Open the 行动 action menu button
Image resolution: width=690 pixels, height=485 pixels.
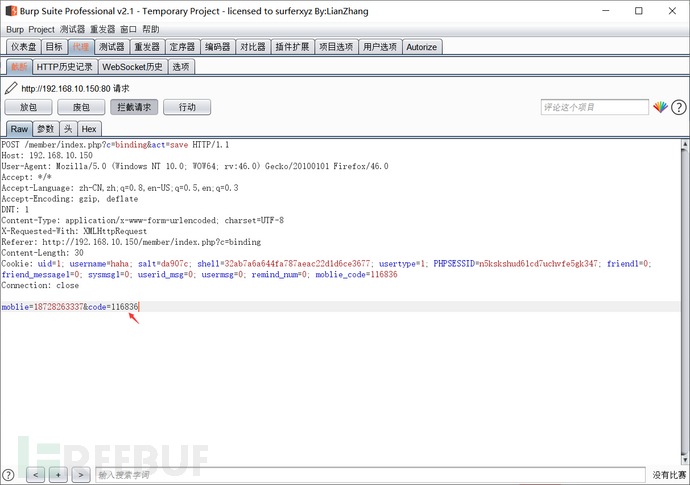click(187, 107)
